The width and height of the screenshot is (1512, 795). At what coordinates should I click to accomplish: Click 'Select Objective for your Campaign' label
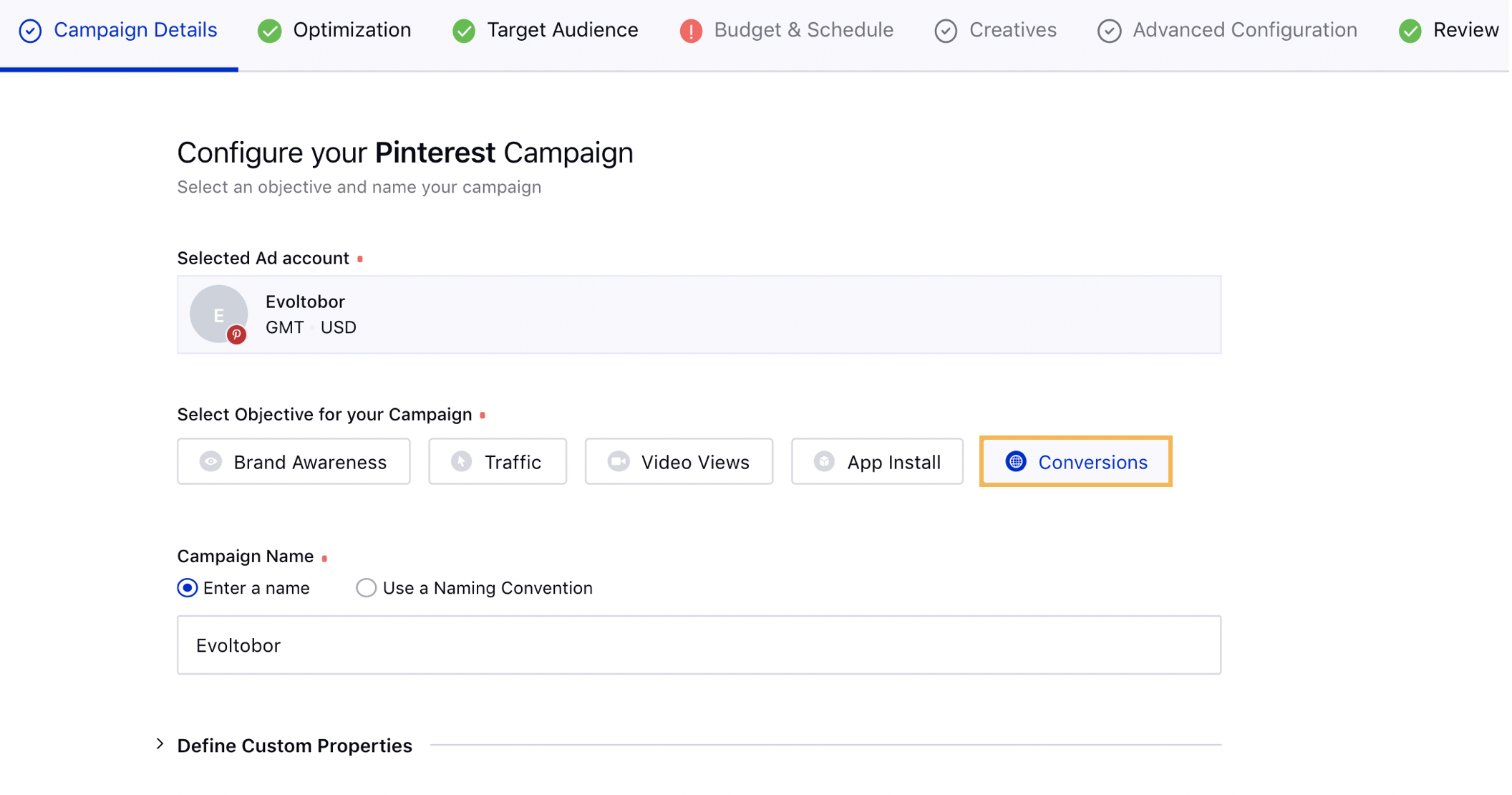pyautogui.click(x=324, y=415)
